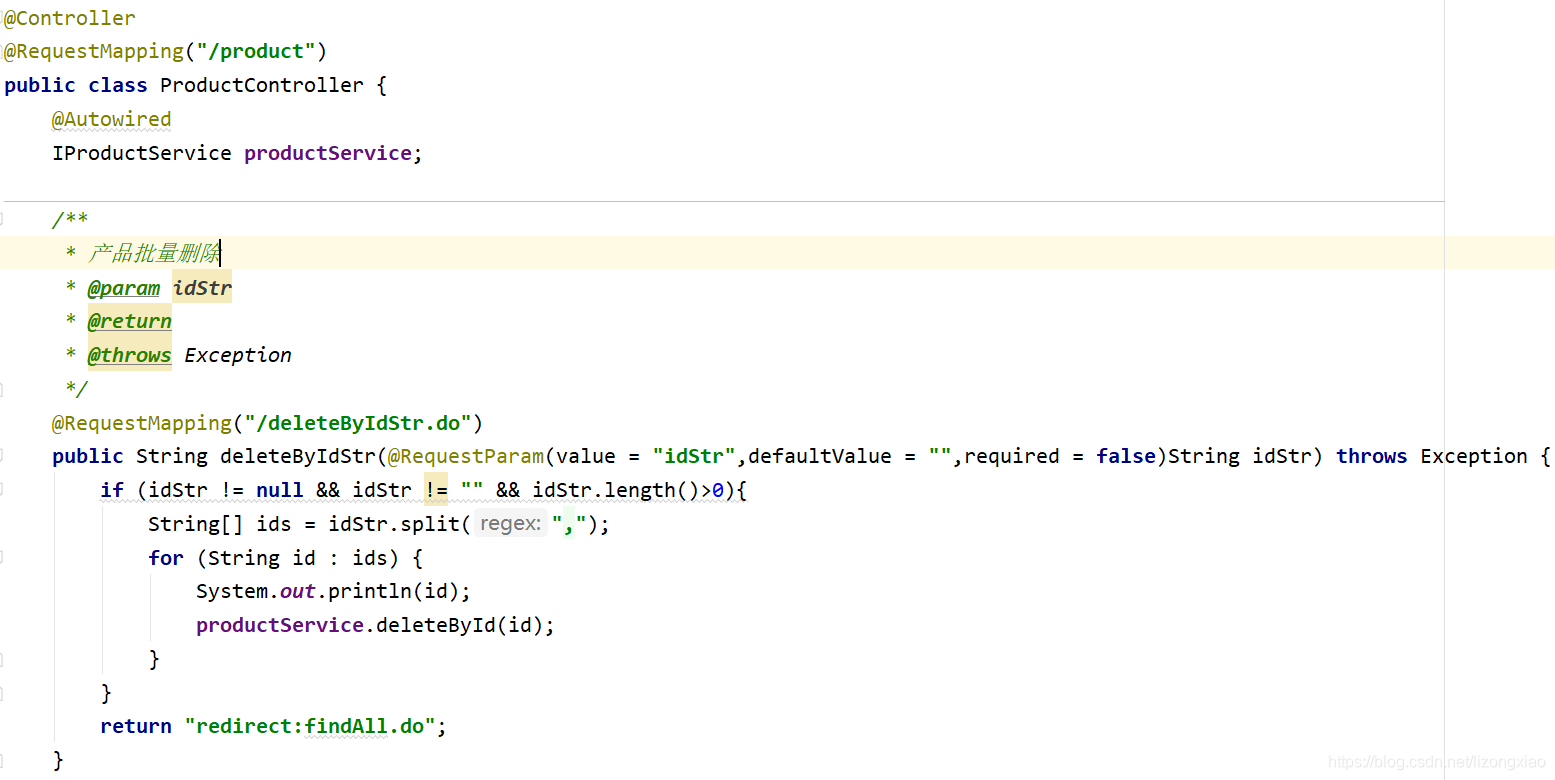
Task: Click the IProductService type name
Action: click(x=142, y=153)
